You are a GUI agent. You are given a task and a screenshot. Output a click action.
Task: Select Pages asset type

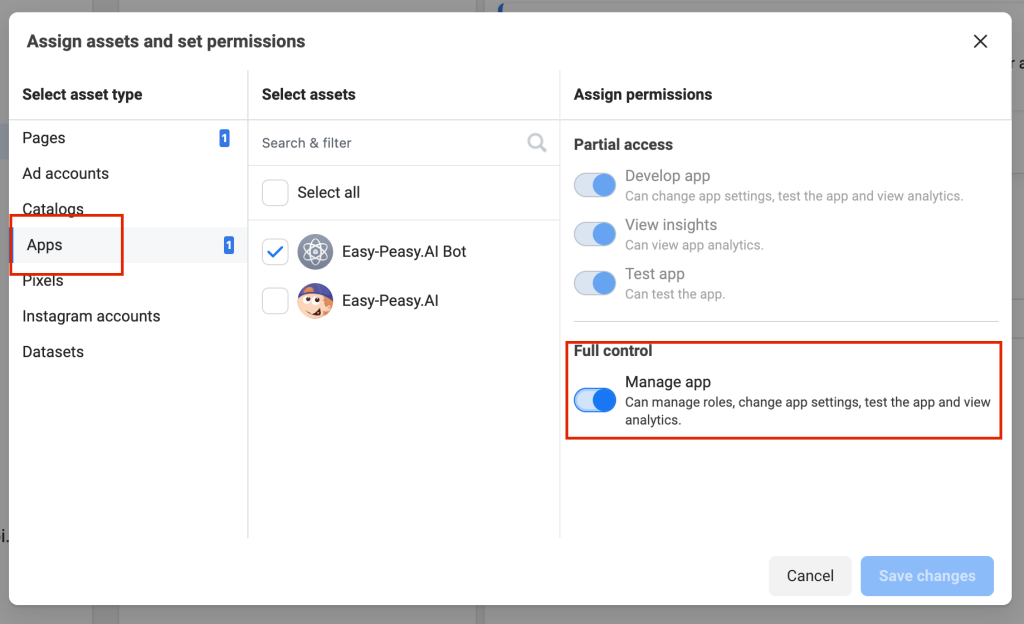click(44, 138)
